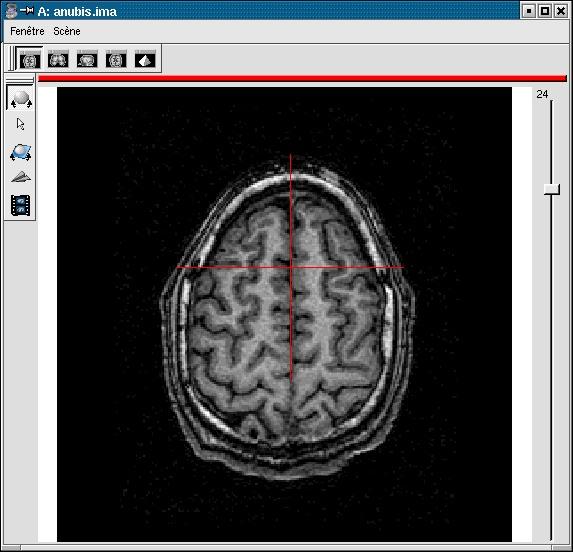Switch to the axial view icon
Screen dimensions: 573x552
click(x=30, y=60)
